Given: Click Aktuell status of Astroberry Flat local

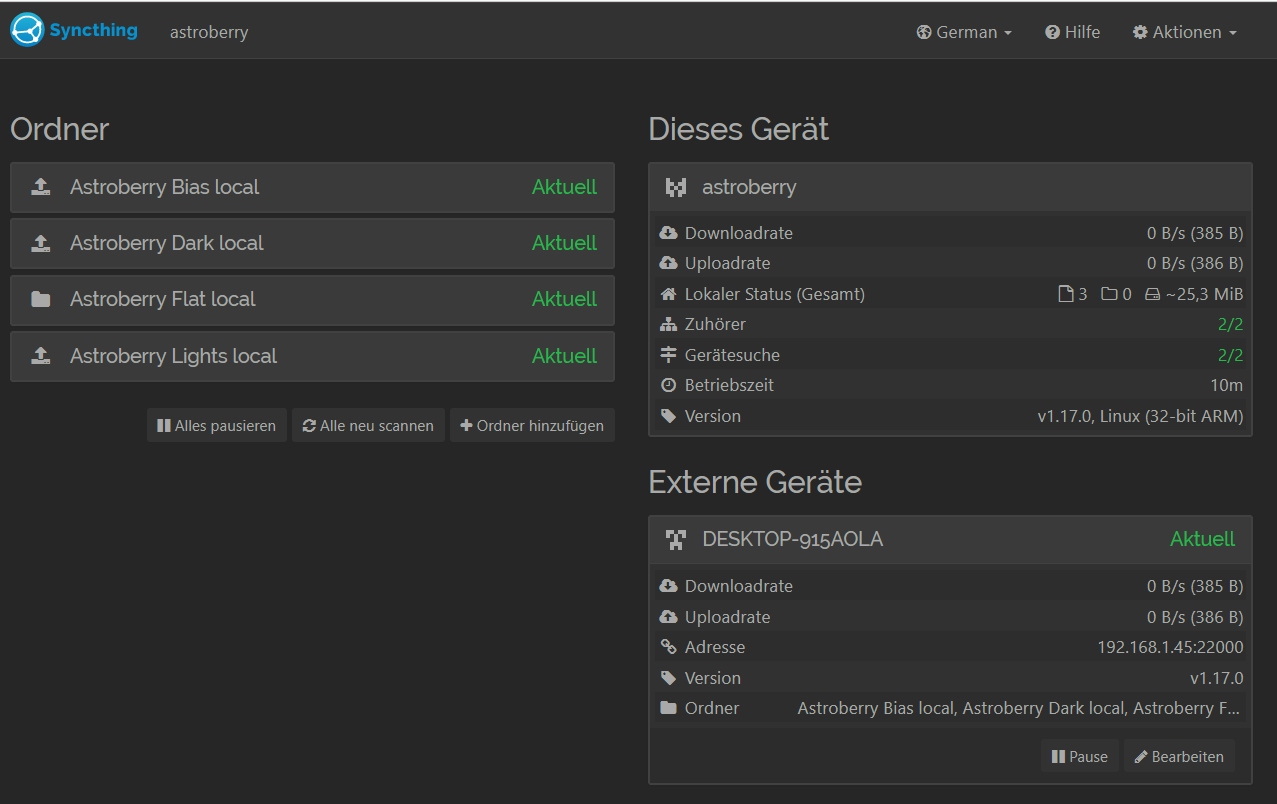Looking at the screenshot, I should coord(564,299).
